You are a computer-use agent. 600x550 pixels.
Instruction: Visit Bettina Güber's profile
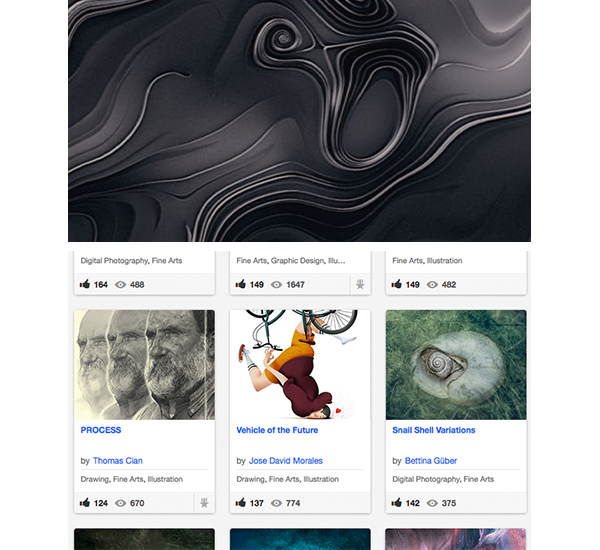(431, 461)
